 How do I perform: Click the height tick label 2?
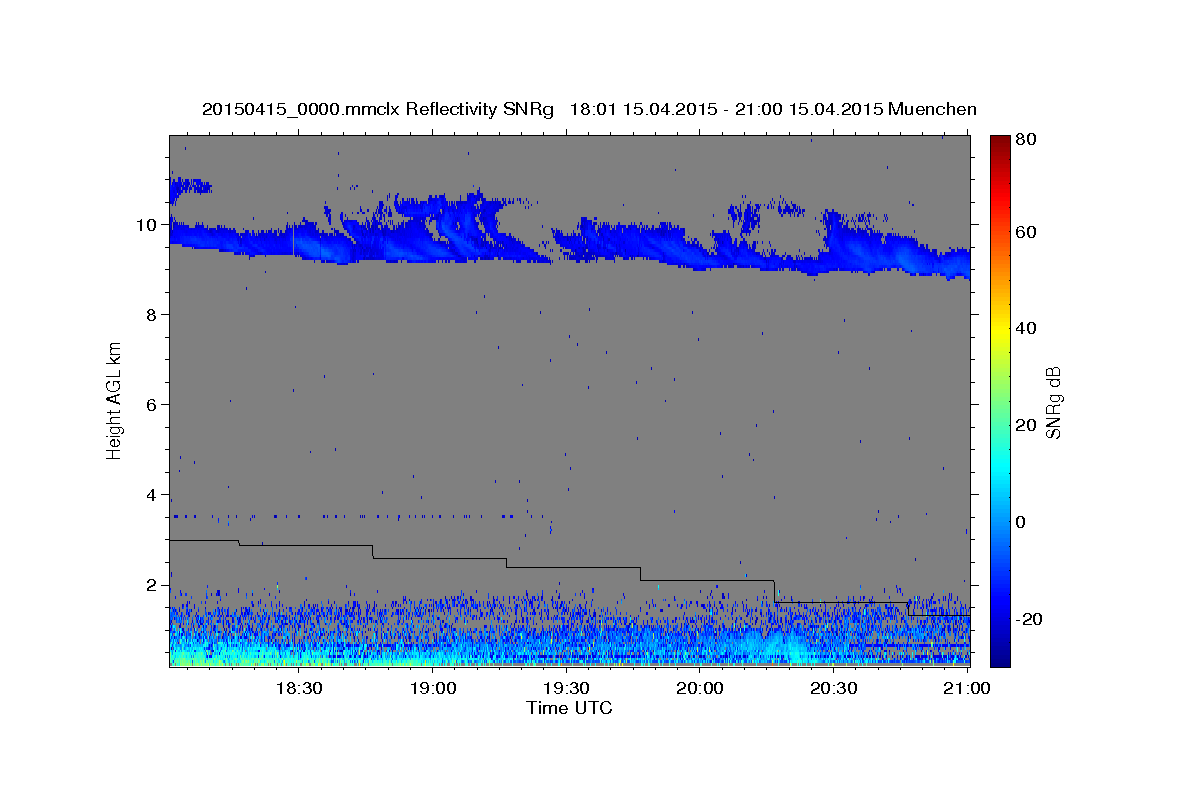point(154,584)
